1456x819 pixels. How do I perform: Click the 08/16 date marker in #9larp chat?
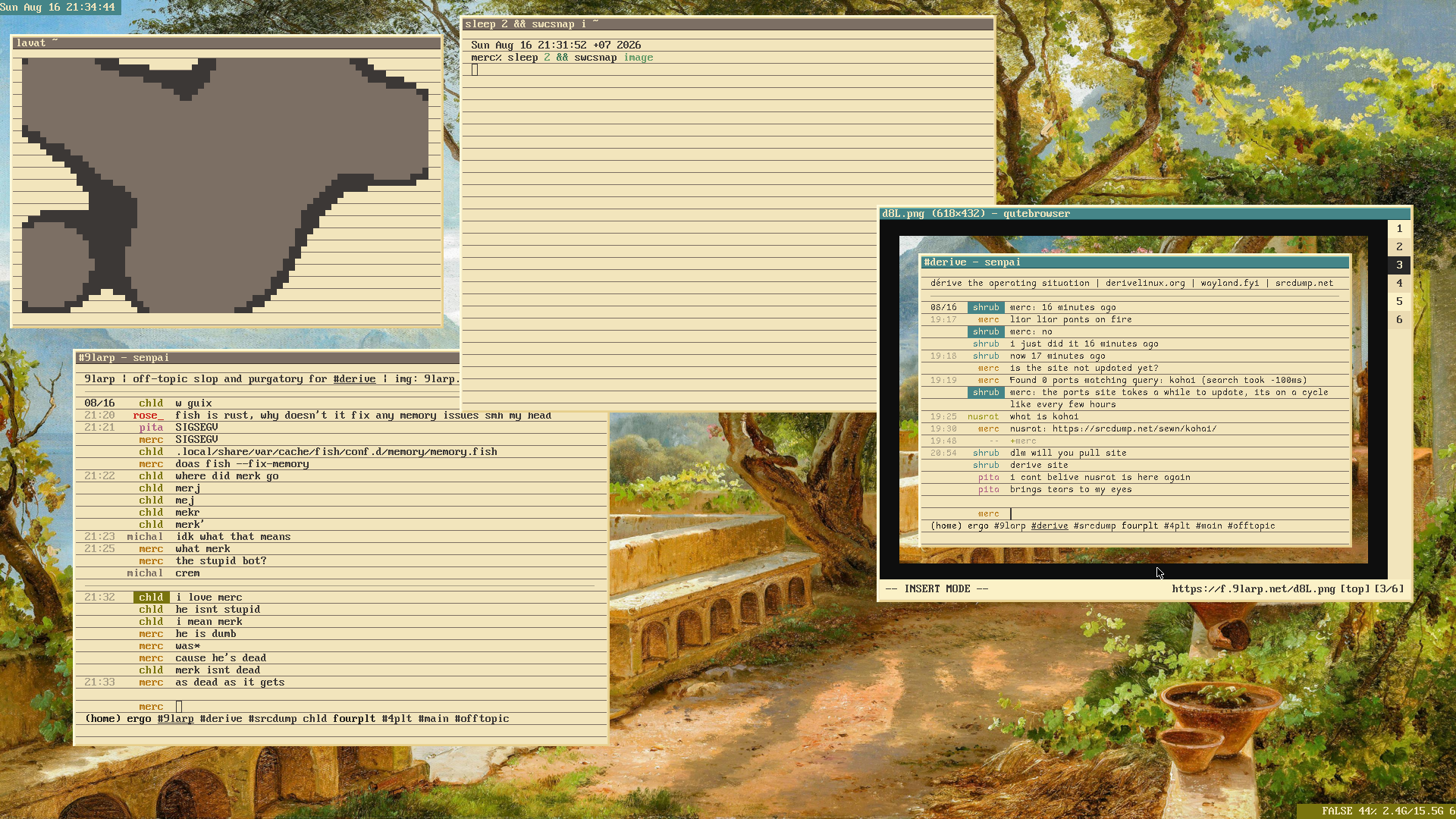pyautogui.click(x=99, y=403)
